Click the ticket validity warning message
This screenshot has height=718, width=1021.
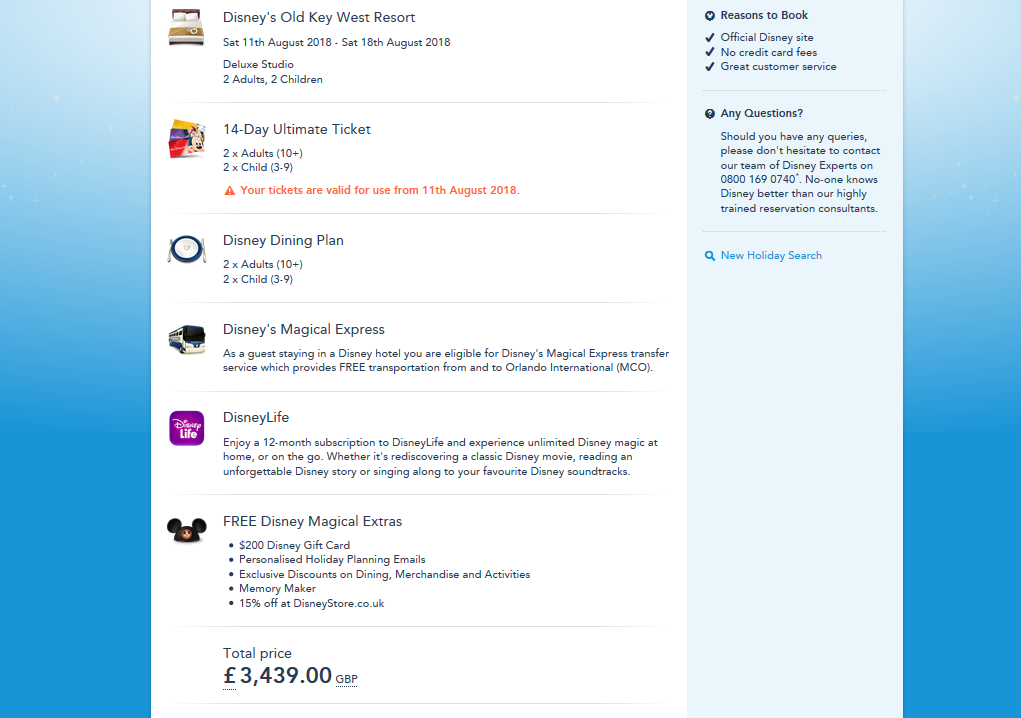click(x=380, y=190)
